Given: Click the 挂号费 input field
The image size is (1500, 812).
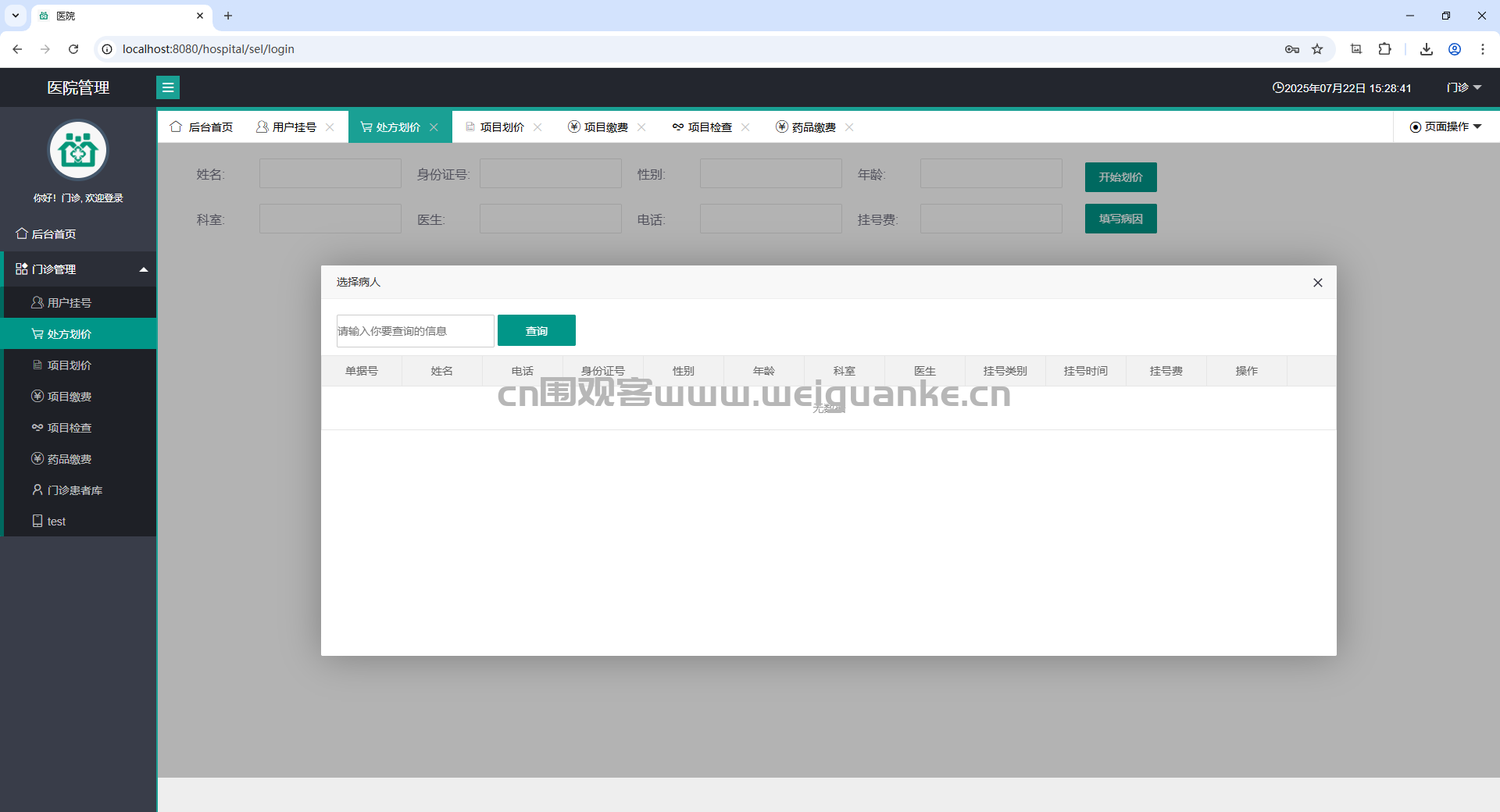Looking at the screenshot, I should [991, 219].
